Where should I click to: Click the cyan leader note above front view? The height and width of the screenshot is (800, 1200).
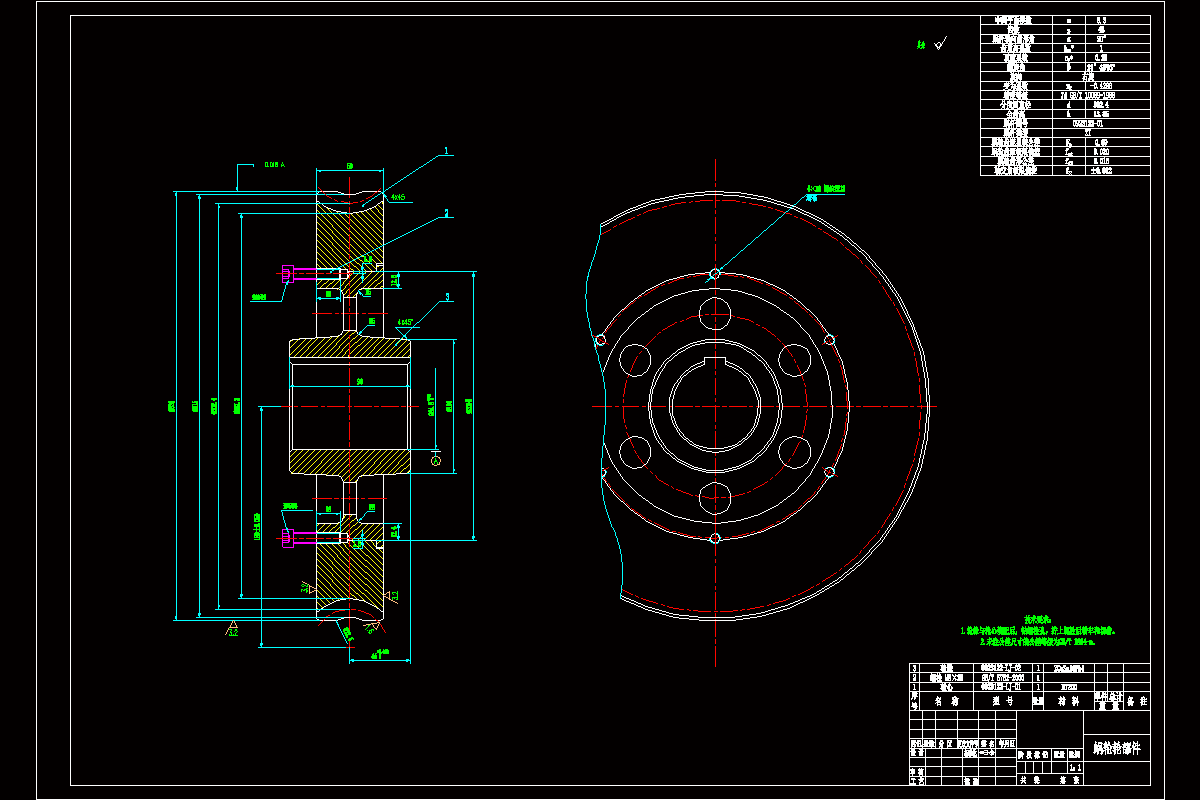click(x=825, y=192)
